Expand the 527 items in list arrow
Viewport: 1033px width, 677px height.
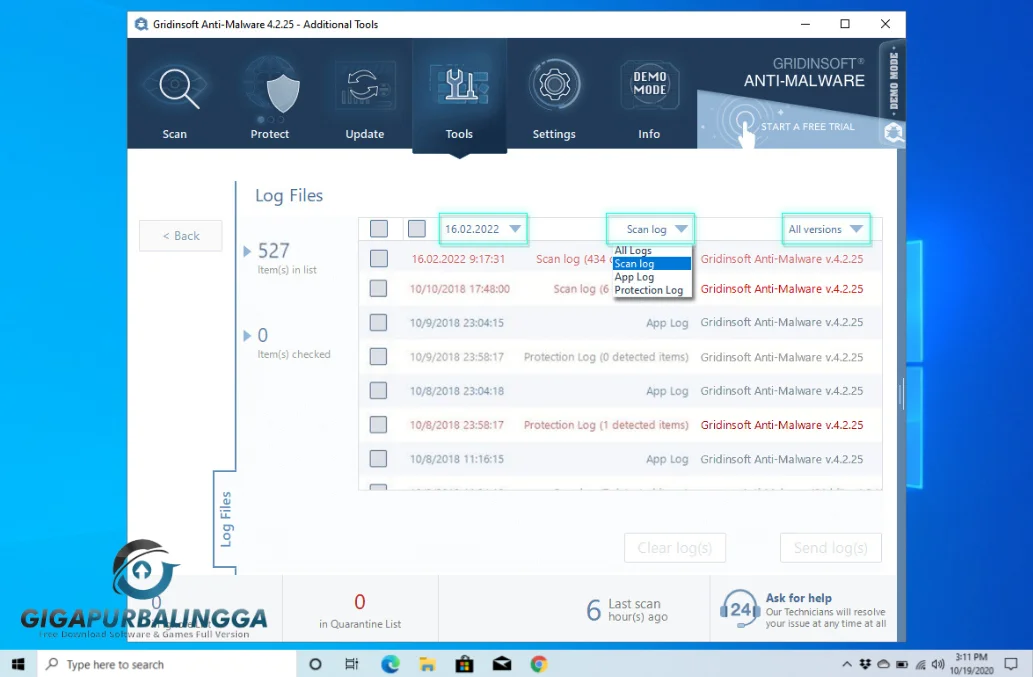click(x=247, y=251)
